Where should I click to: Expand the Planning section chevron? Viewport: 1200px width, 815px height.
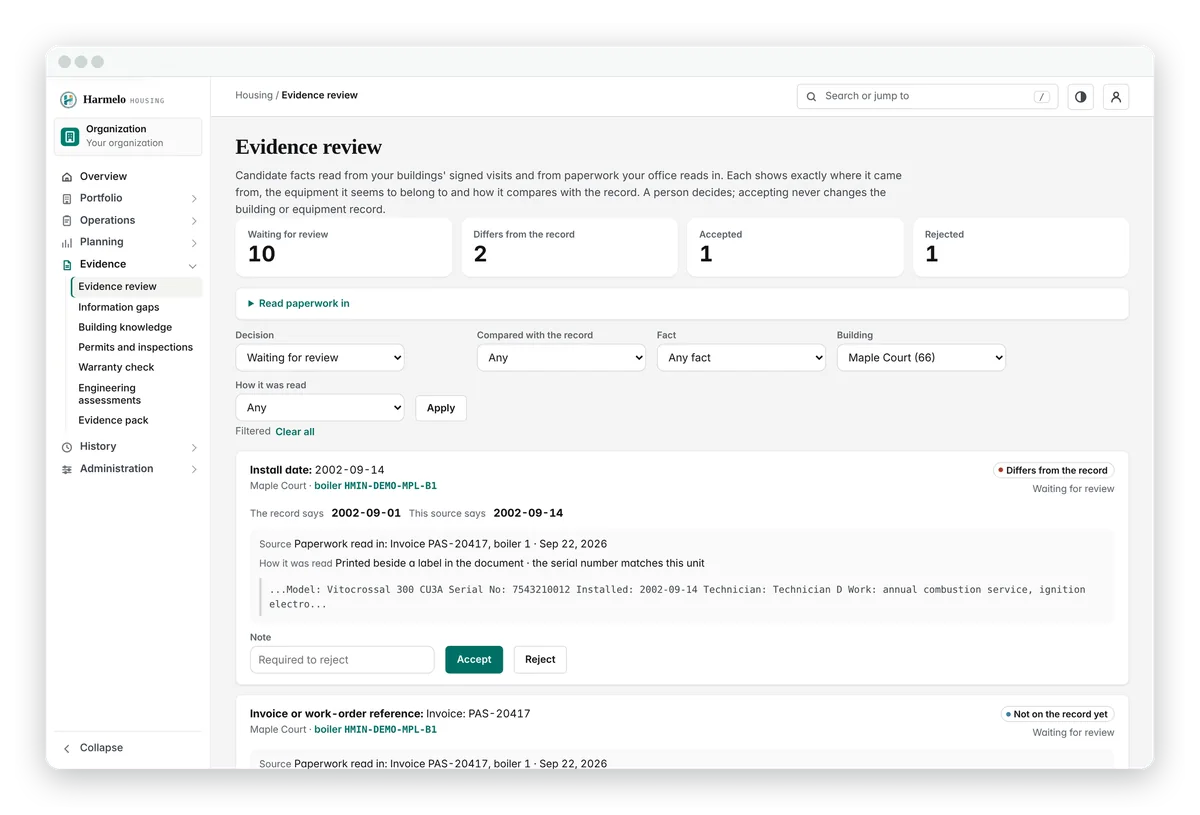194,243
